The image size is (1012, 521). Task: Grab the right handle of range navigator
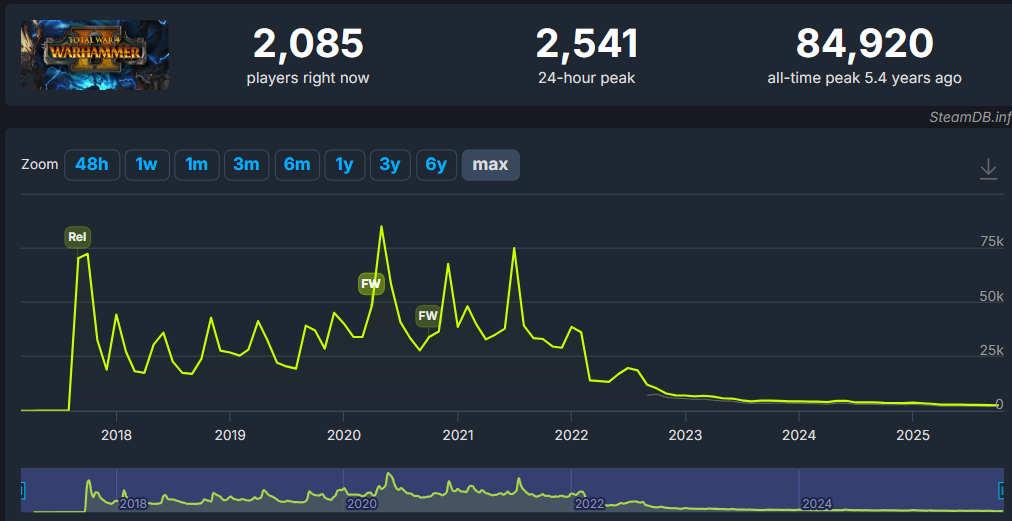[x=1002, y=492]
